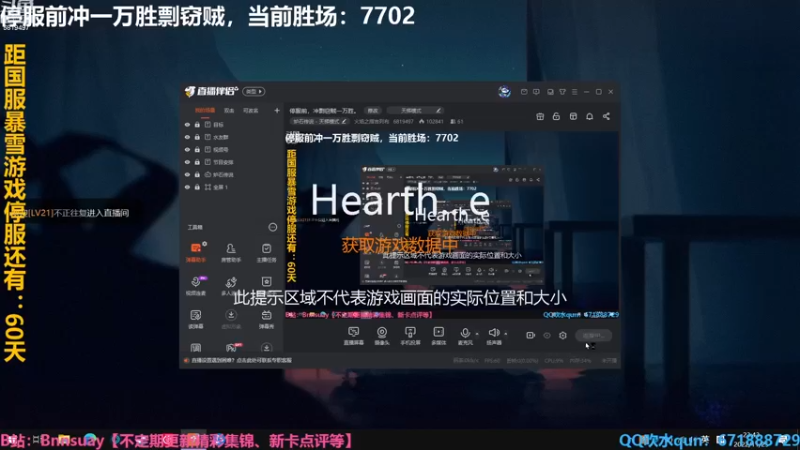
Task: Hide the 视频号 source with its eye
Action: tap(187, 149)
